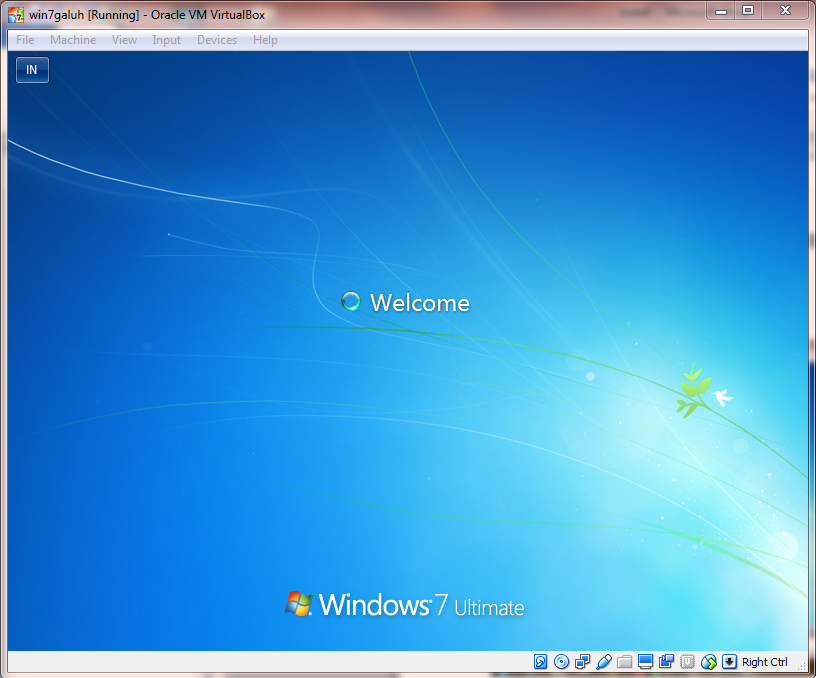Open the View menu
This screenshot has height=678, width=816.
pos(124,40)
